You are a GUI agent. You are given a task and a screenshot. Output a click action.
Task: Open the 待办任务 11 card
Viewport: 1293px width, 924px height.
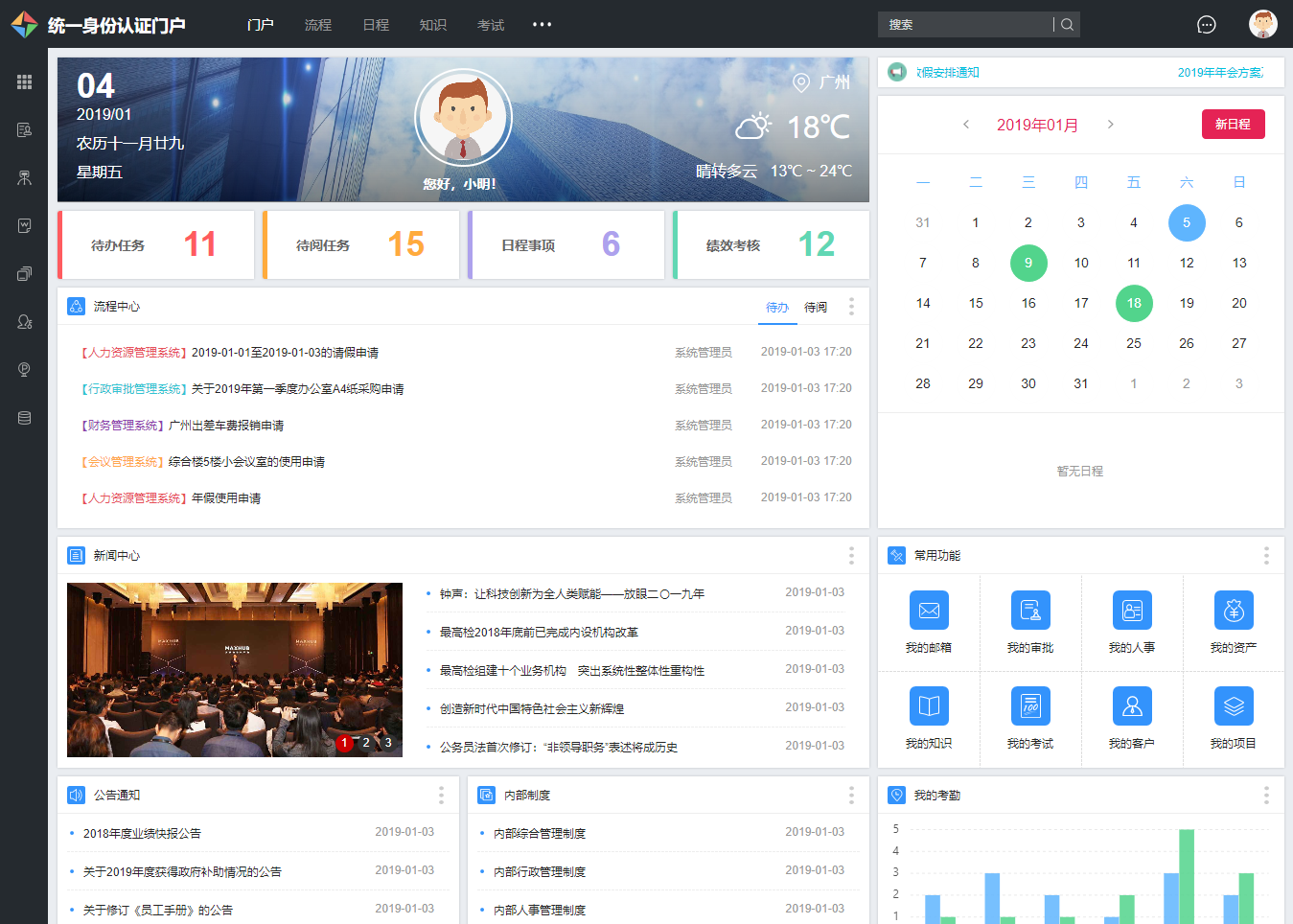coord(156,244)
